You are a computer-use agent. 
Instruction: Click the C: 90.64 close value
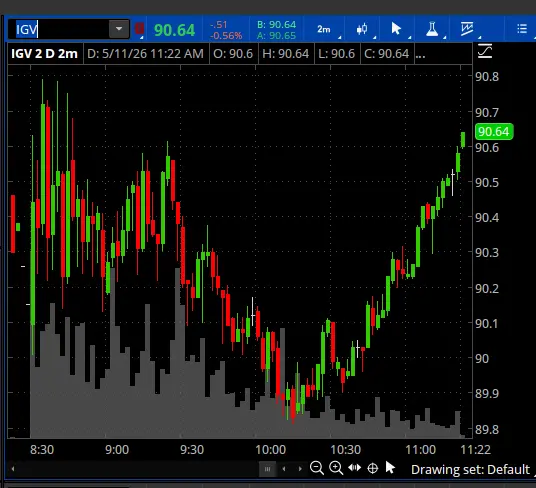click(387, 54)
